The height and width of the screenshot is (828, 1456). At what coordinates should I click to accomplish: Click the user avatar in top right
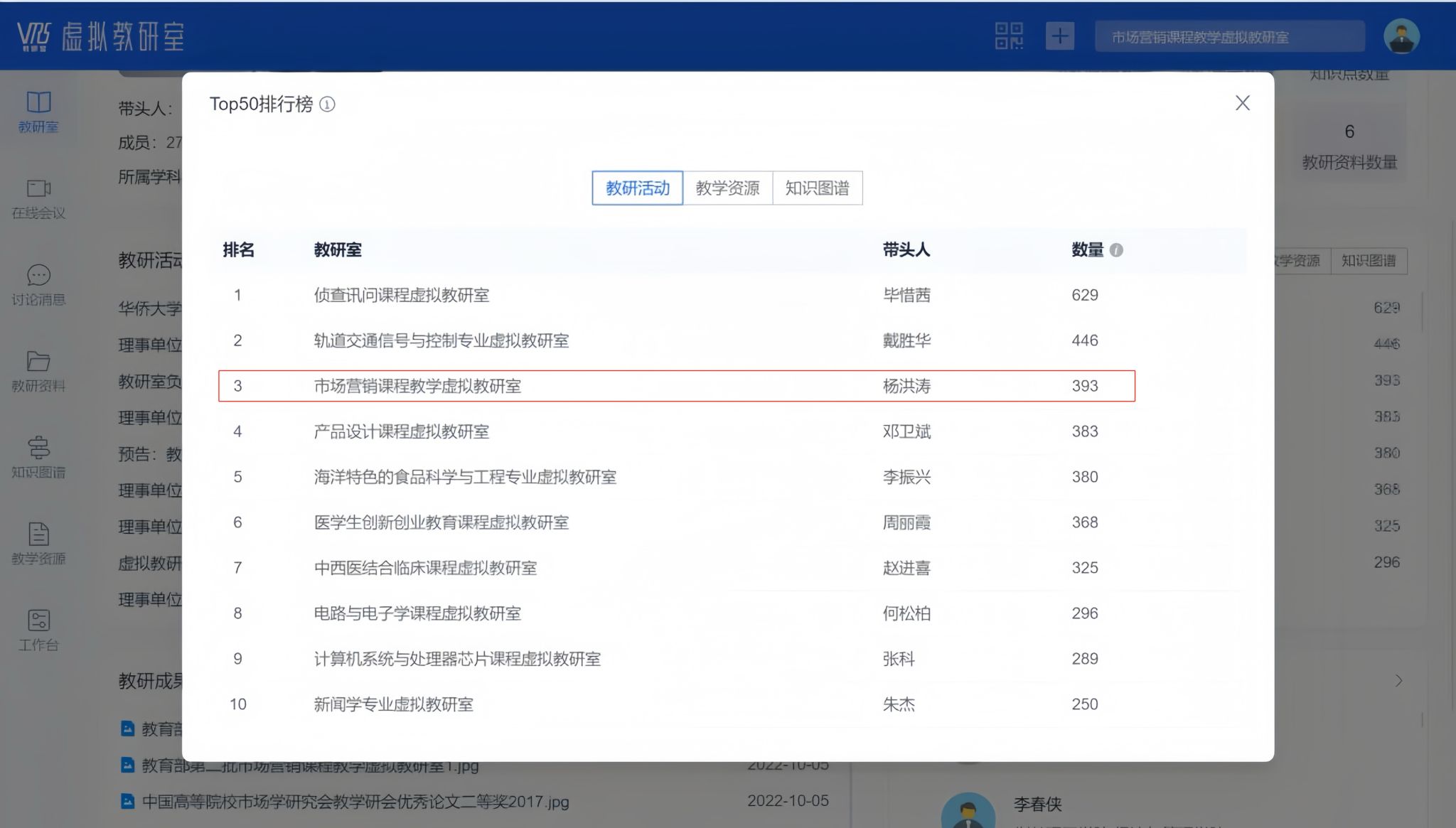[1401, 36]
